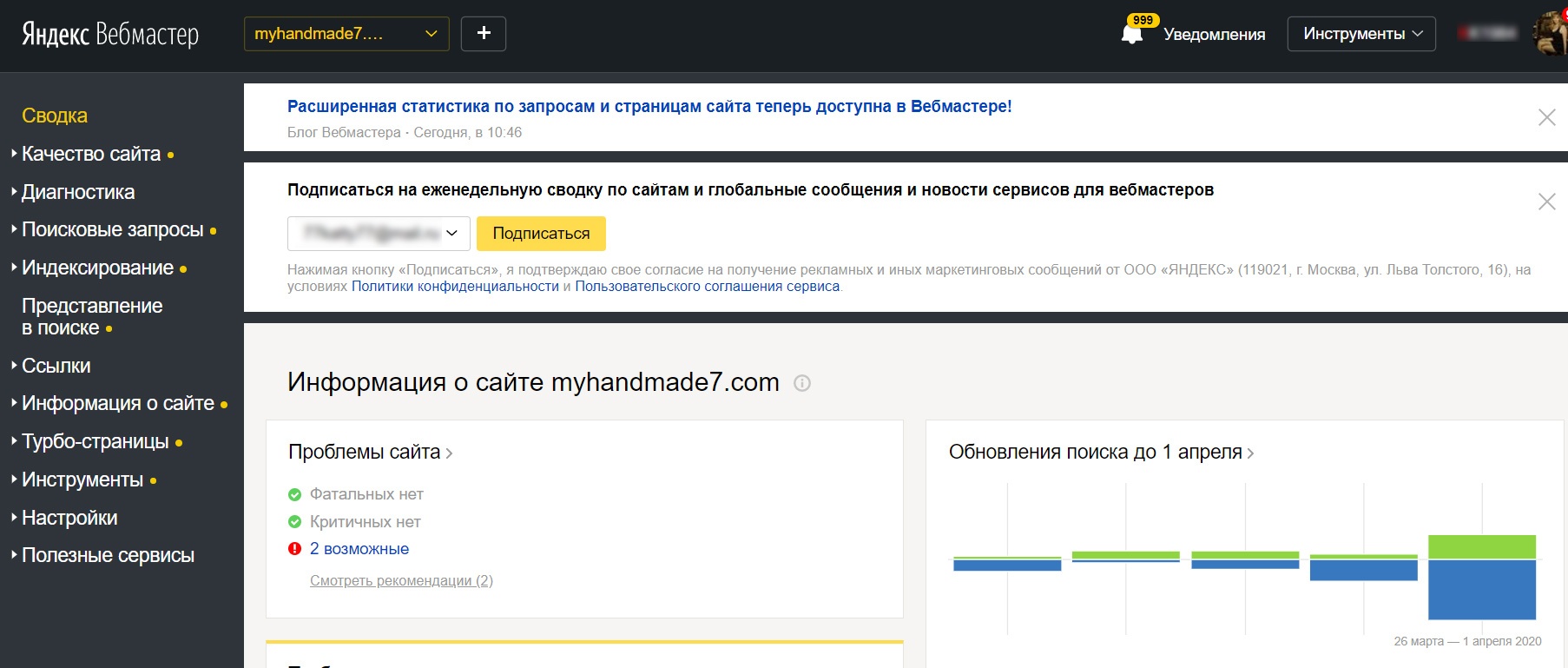Click the Яндекс Вебмастер logo
Image resolution: width=1568 pixels, height=668 pixels.
tap(110, 34)
